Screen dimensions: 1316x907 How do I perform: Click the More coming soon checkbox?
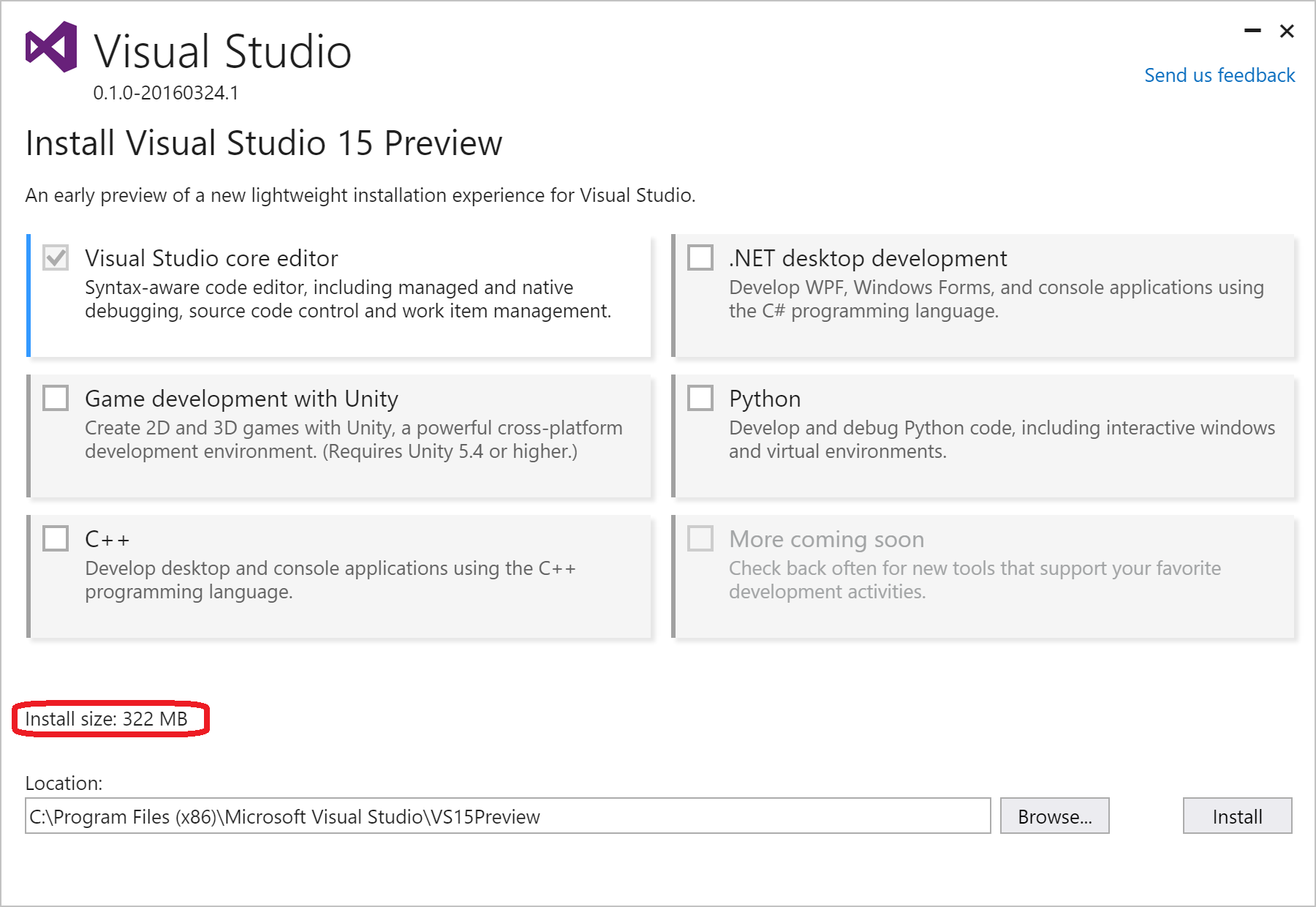click(700, 538)
